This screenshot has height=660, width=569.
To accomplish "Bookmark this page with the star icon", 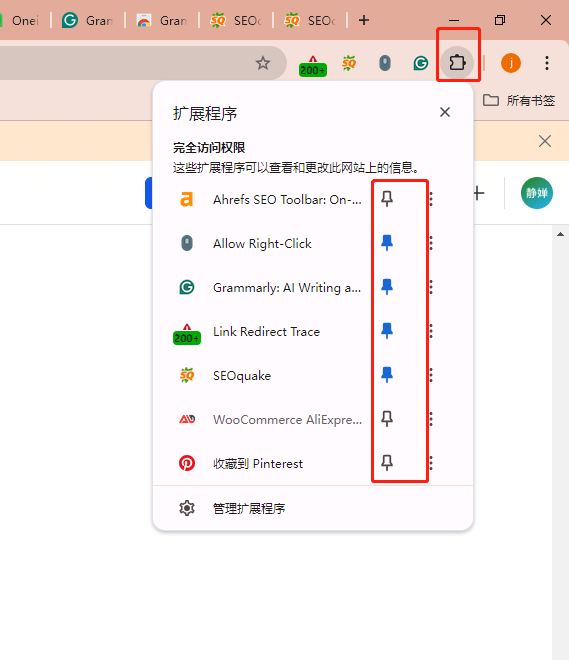I will pyautogui.click(x=263, y=63).
